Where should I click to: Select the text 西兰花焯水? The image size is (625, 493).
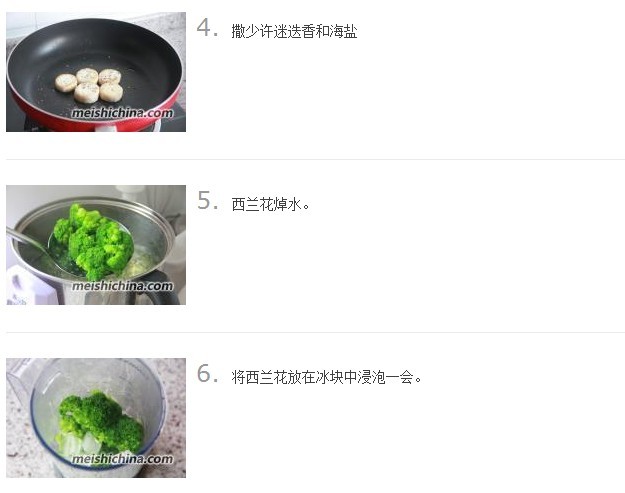(x=266, y=204)
